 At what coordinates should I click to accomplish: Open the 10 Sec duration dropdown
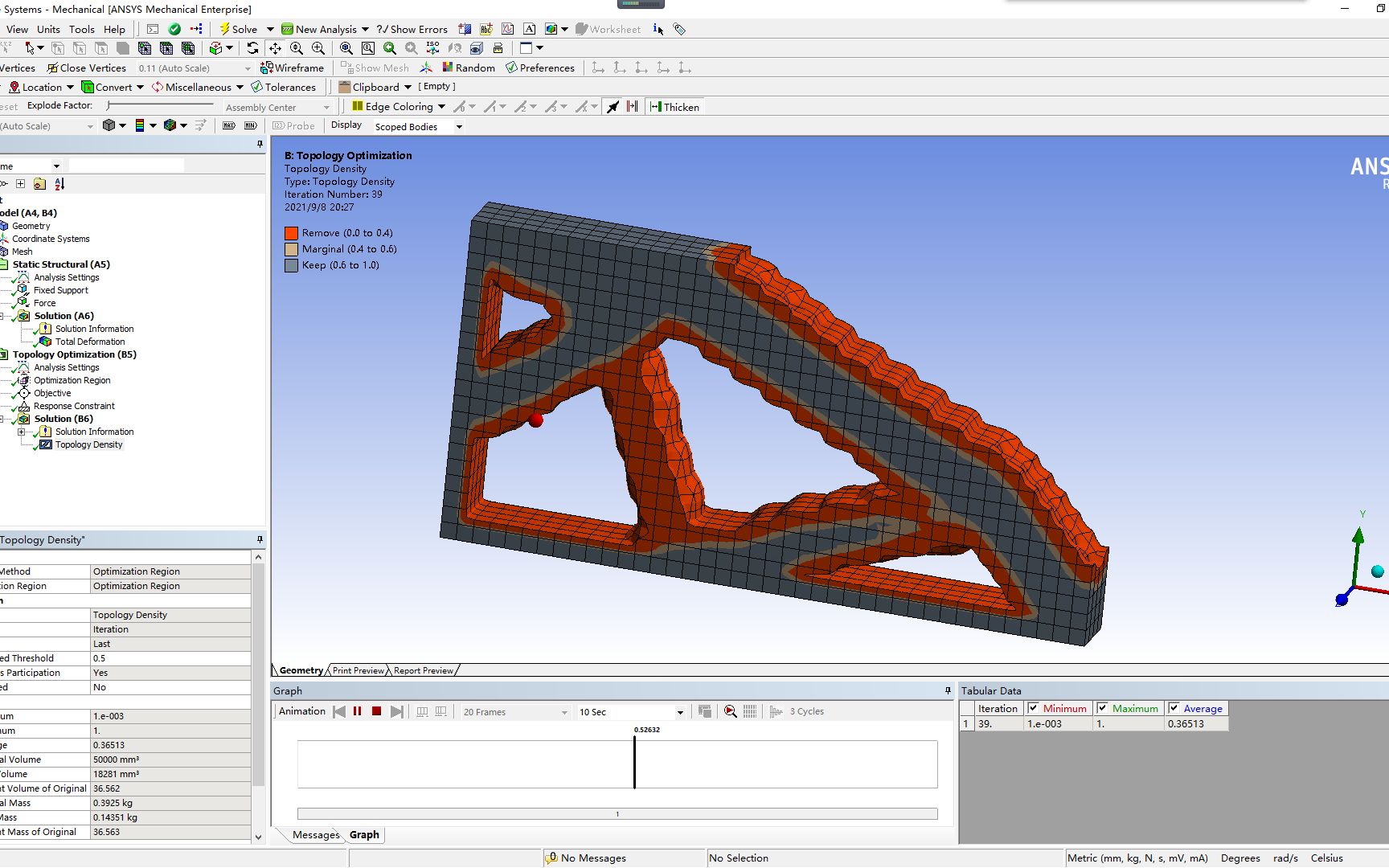(x=680, y=712)
